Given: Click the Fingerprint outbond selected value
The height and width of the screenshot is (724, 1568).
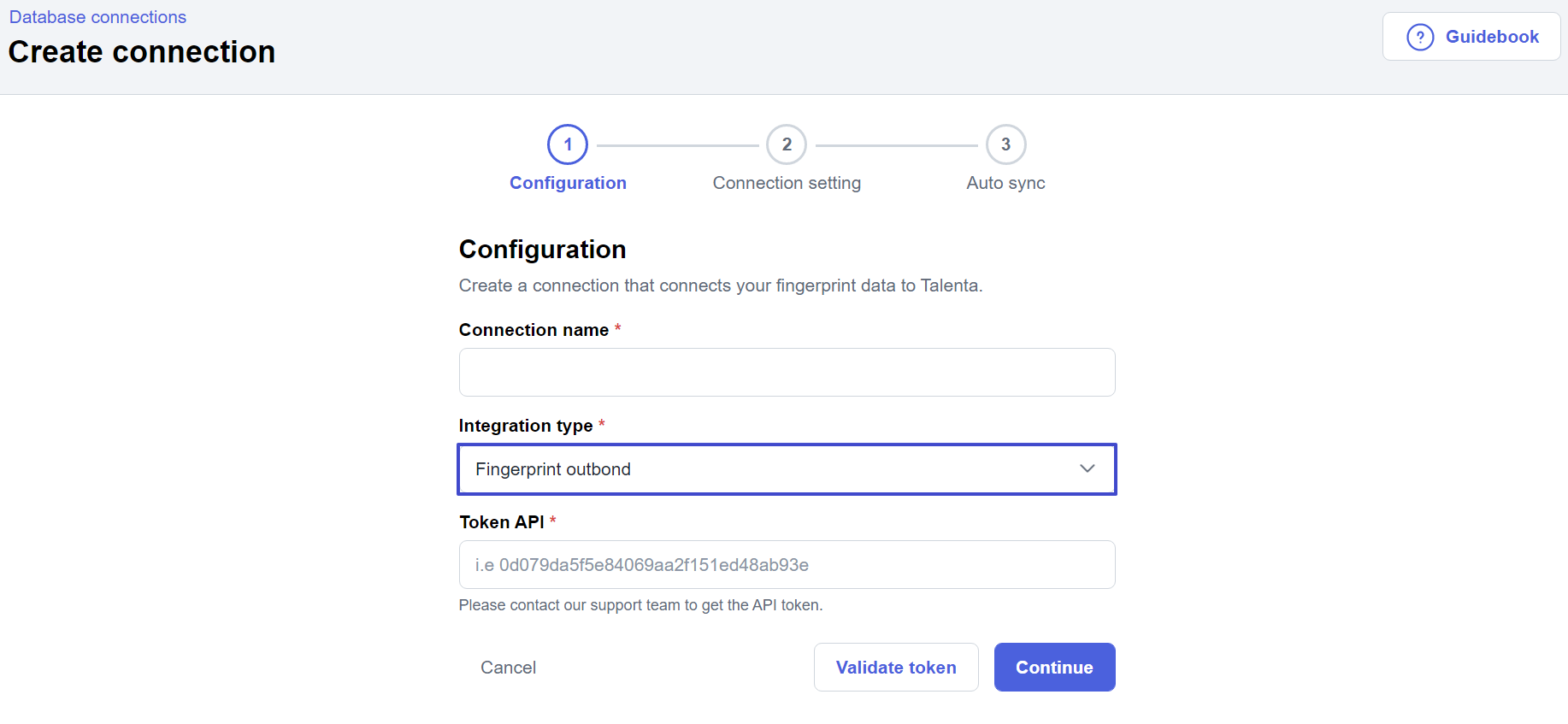Looking at the screenshot, I should [553, 469].
